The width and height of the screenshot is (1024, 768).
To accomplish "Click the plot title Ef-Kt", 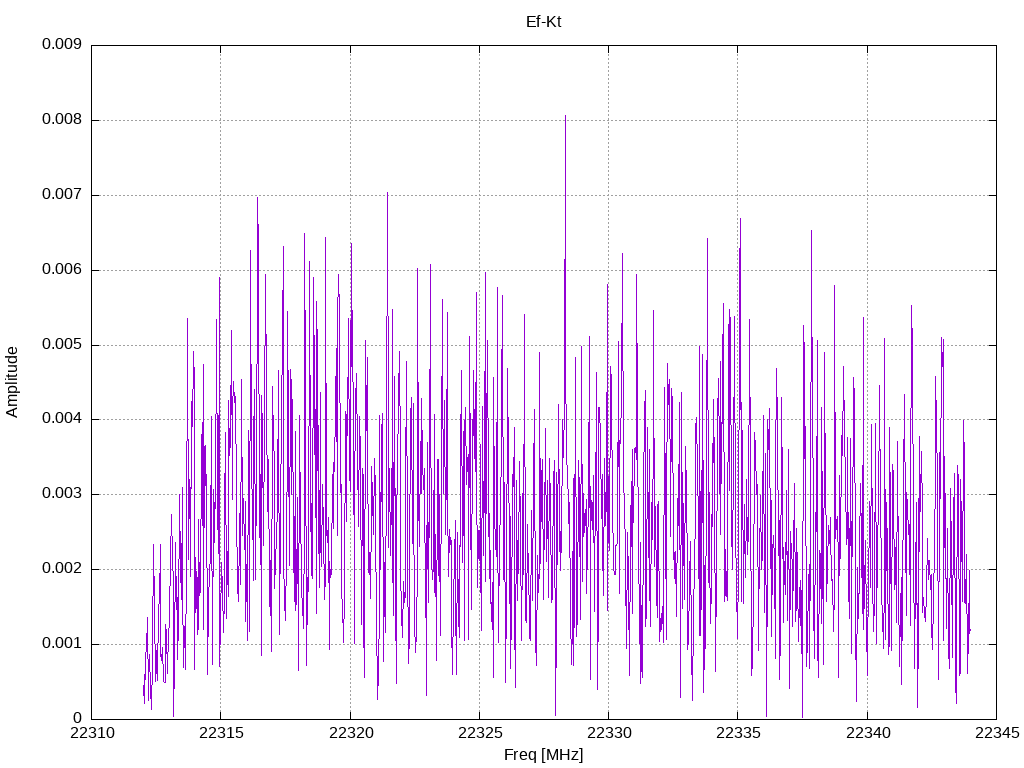I will (x=543, y=22).
